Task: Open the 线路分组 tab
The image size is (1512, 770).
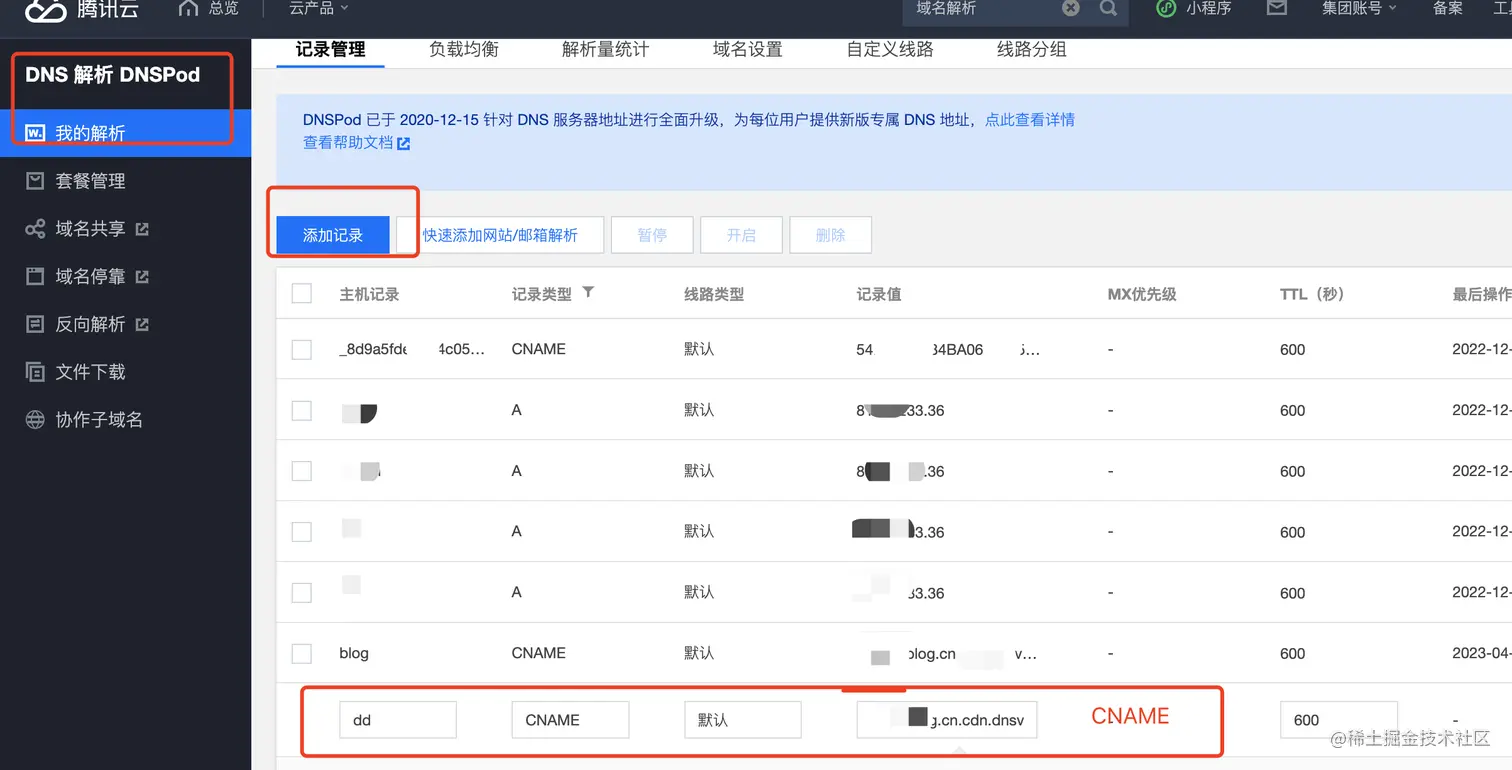Action: [1032, 49]
